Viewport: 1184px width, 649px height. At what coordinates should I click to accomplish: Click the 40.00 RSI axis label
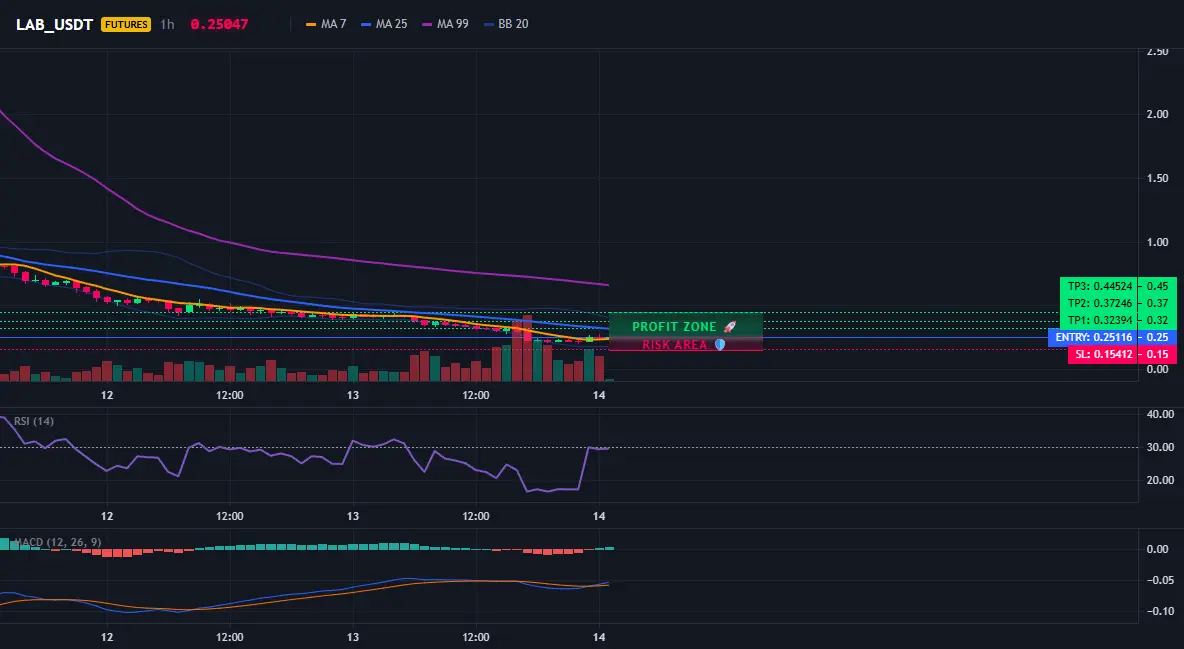(1160, 414)
